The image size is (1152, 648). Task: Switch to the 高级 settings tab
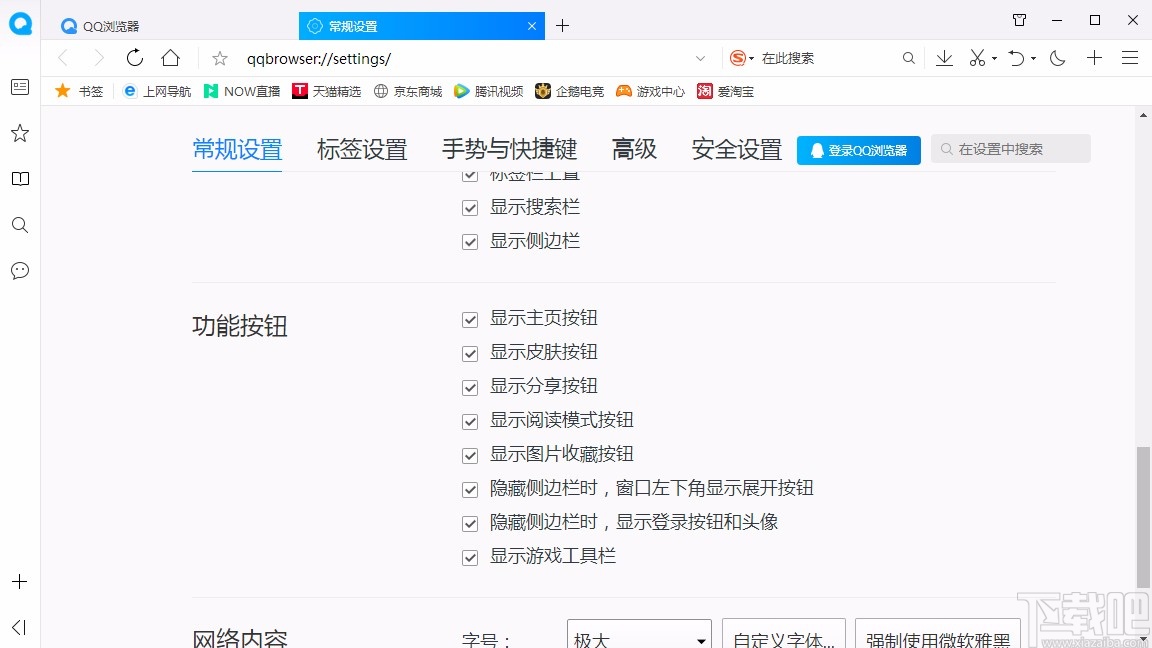[633, 149]
